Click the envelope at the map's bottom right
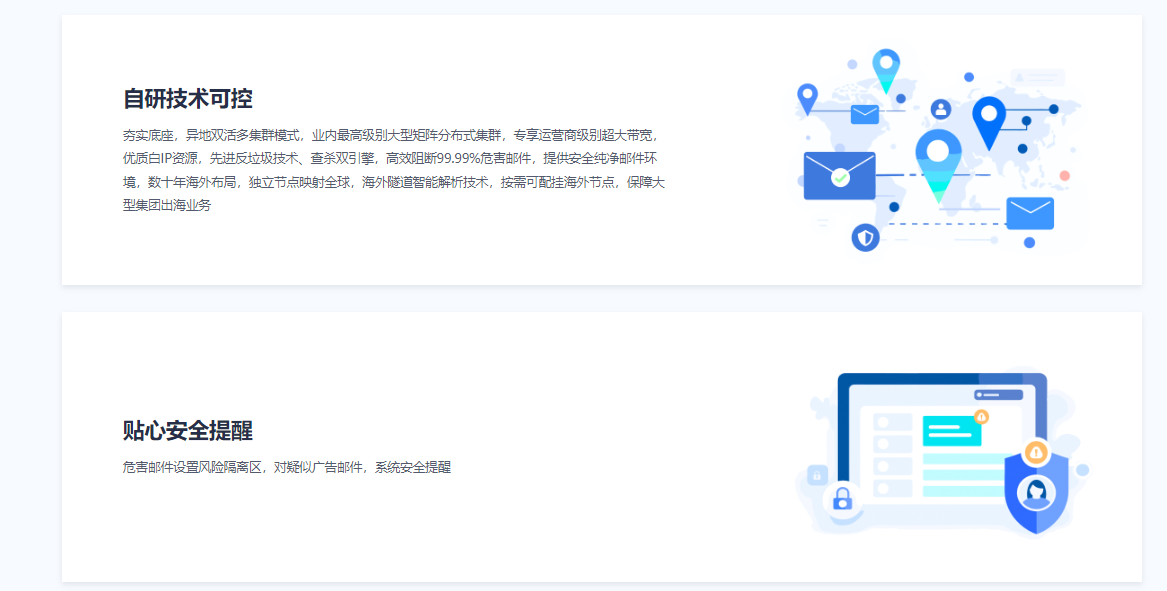1167x591 pixels. point(1030,213)
